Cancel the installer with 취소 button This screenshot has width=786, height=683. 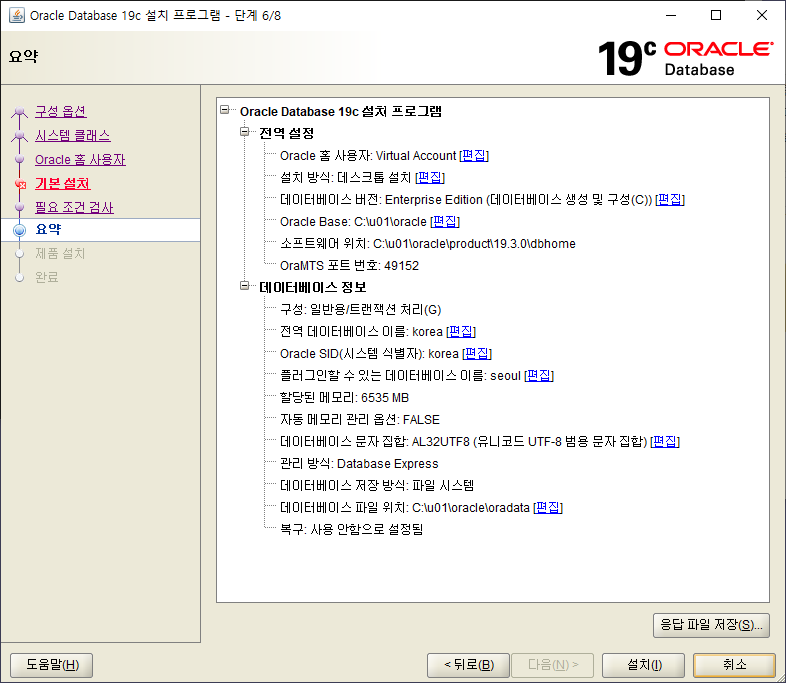pyautogui.click(x=734, y=665)
